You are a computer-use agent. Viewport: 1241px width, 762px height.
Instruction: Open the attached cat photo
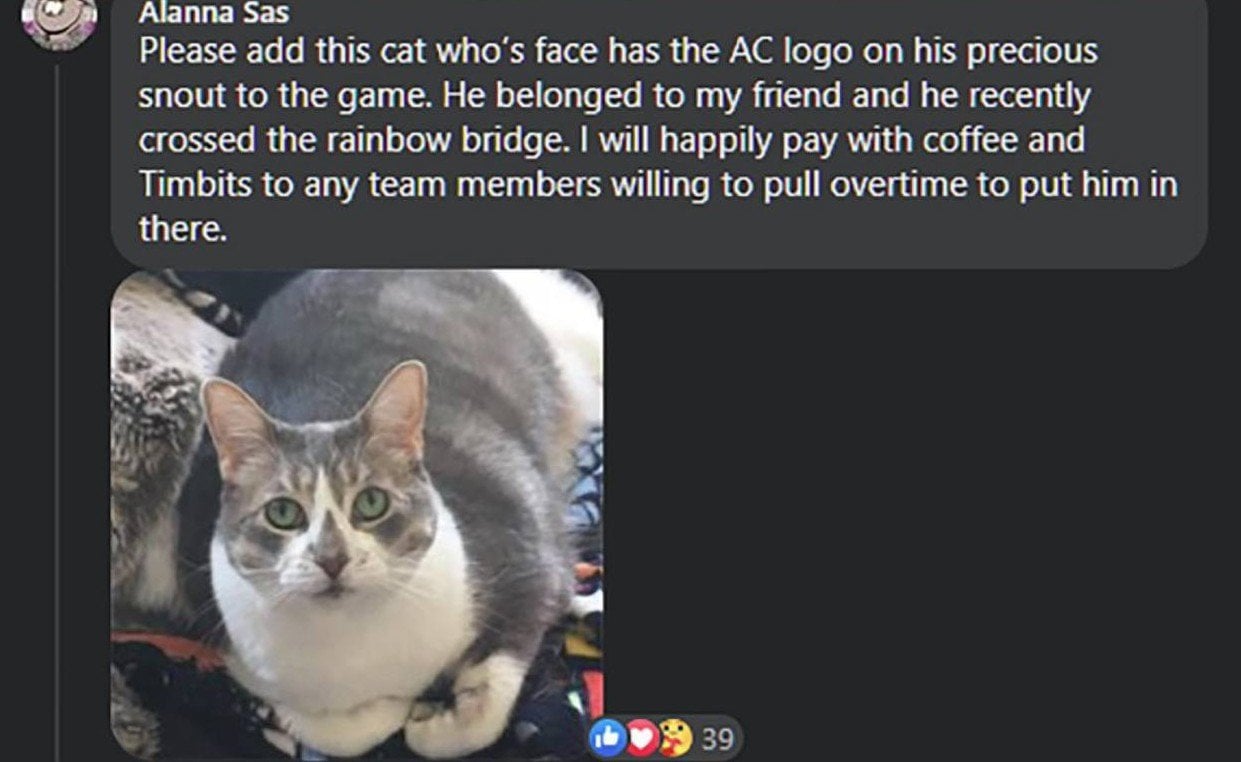click(357, 514)
